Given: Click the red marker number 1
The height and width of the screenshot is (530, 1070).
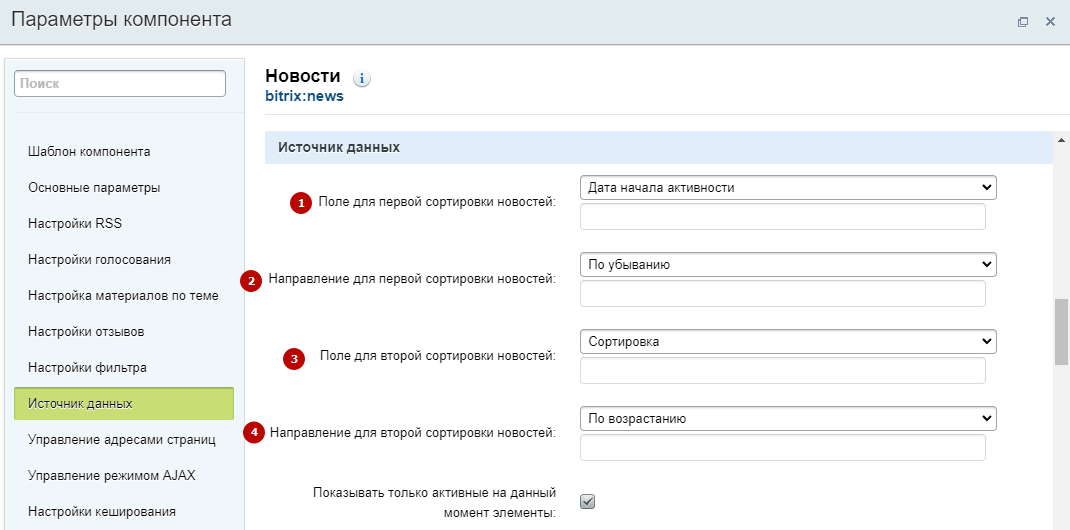Looking at the screenshot, I should (x=301, y=203).
